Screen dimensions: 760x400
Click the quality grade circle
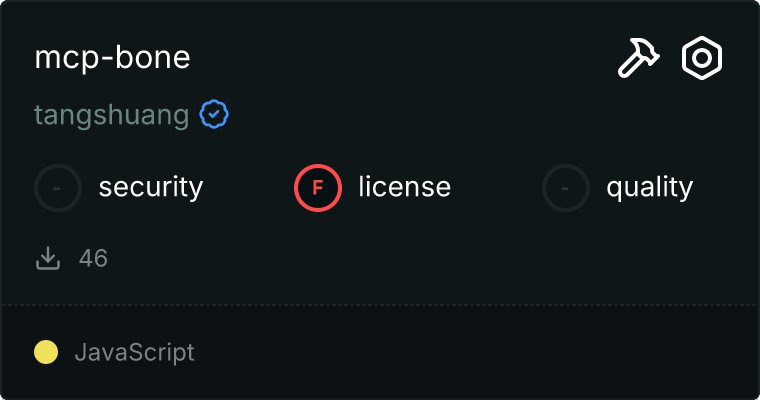pyautogui.click(x=566, y=187)
